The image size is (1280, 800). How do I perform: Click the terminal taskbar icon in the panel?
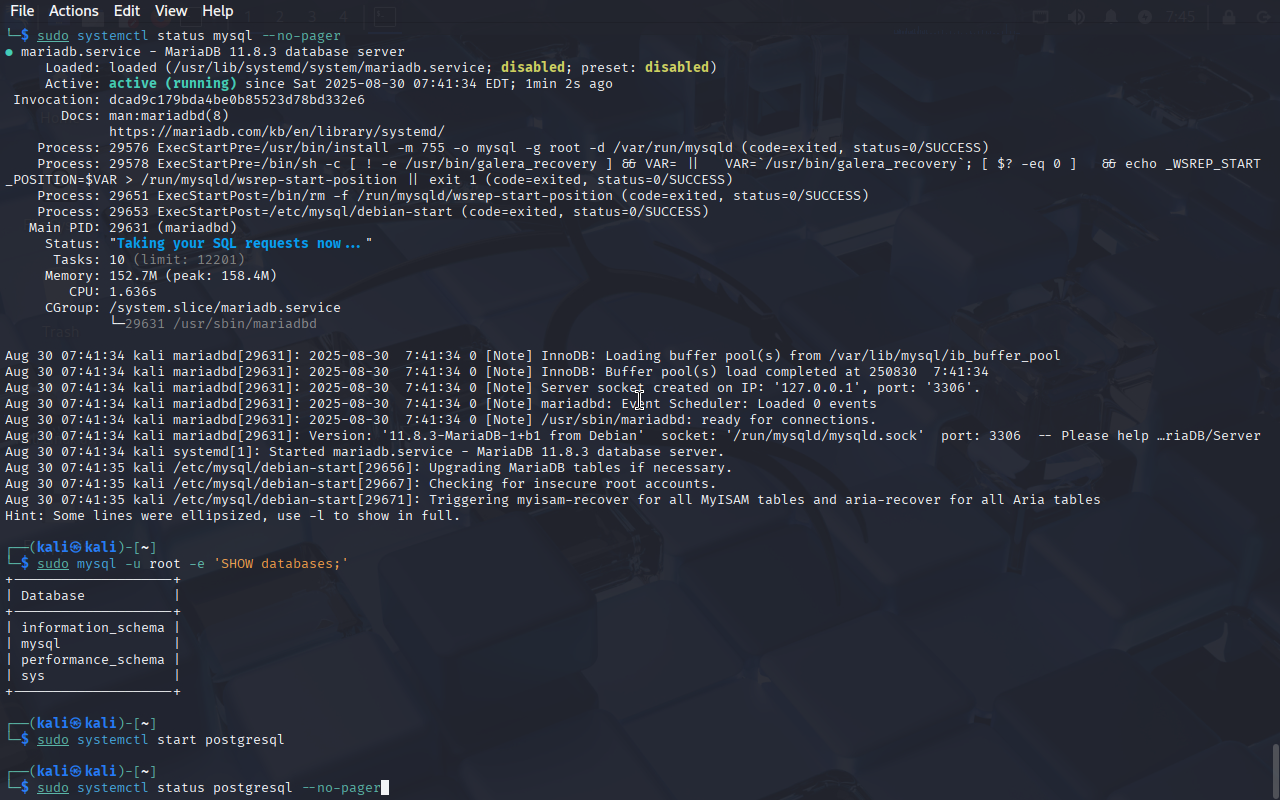[x=385, y=16]
